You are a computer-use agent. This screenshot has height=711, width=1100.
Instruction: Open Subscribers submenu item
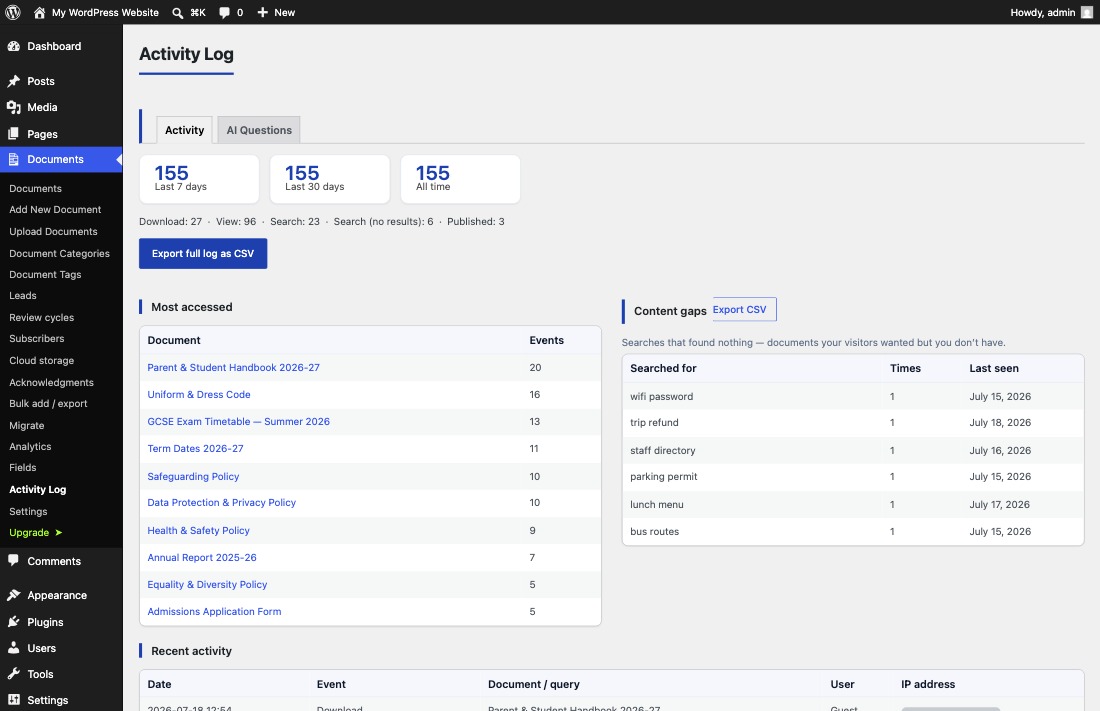click(x=36, y=338)
